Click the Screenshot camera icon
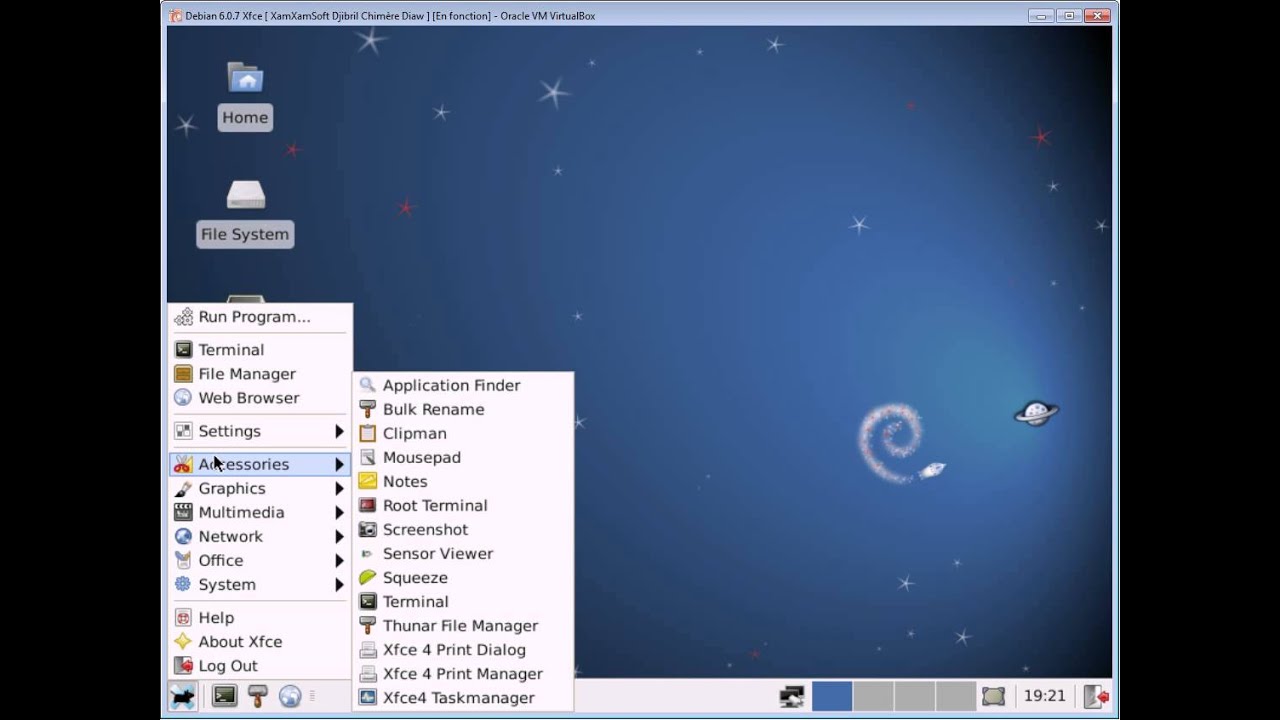The width and height of the screenshot is (1280, 720). [368, 529]
